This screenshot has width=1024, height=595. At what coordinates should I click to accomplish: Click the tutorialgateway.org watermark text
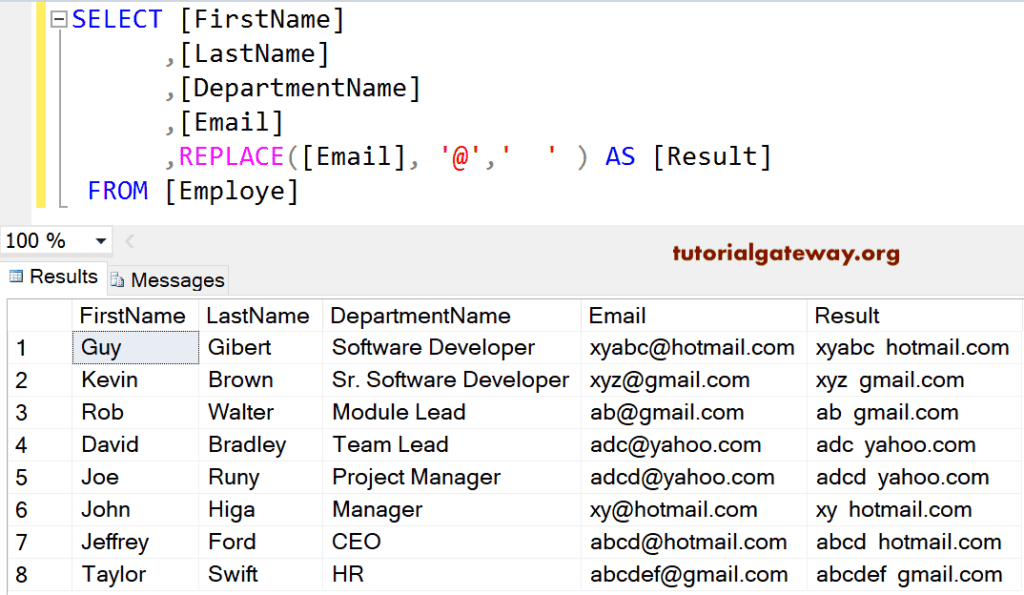[x=787, y=255]
